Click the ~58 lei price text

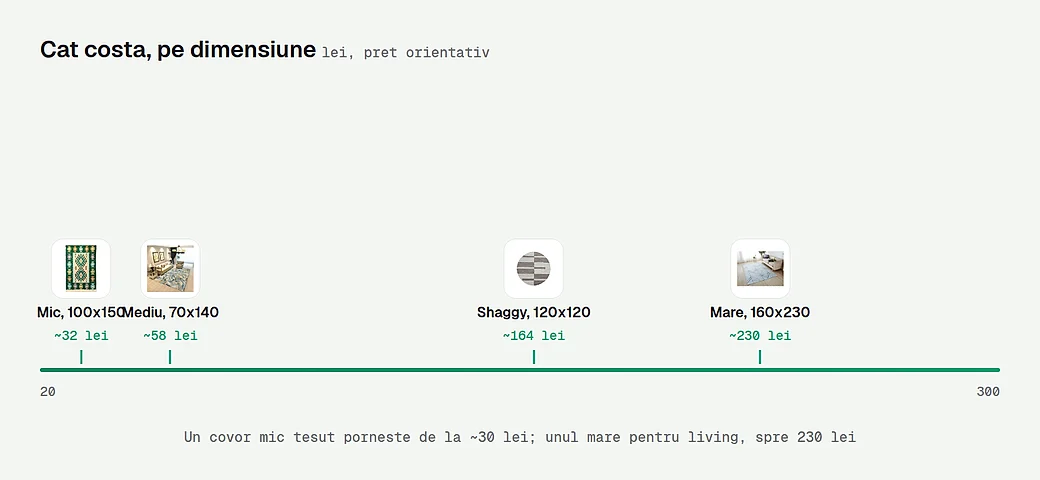pos(170,335)
